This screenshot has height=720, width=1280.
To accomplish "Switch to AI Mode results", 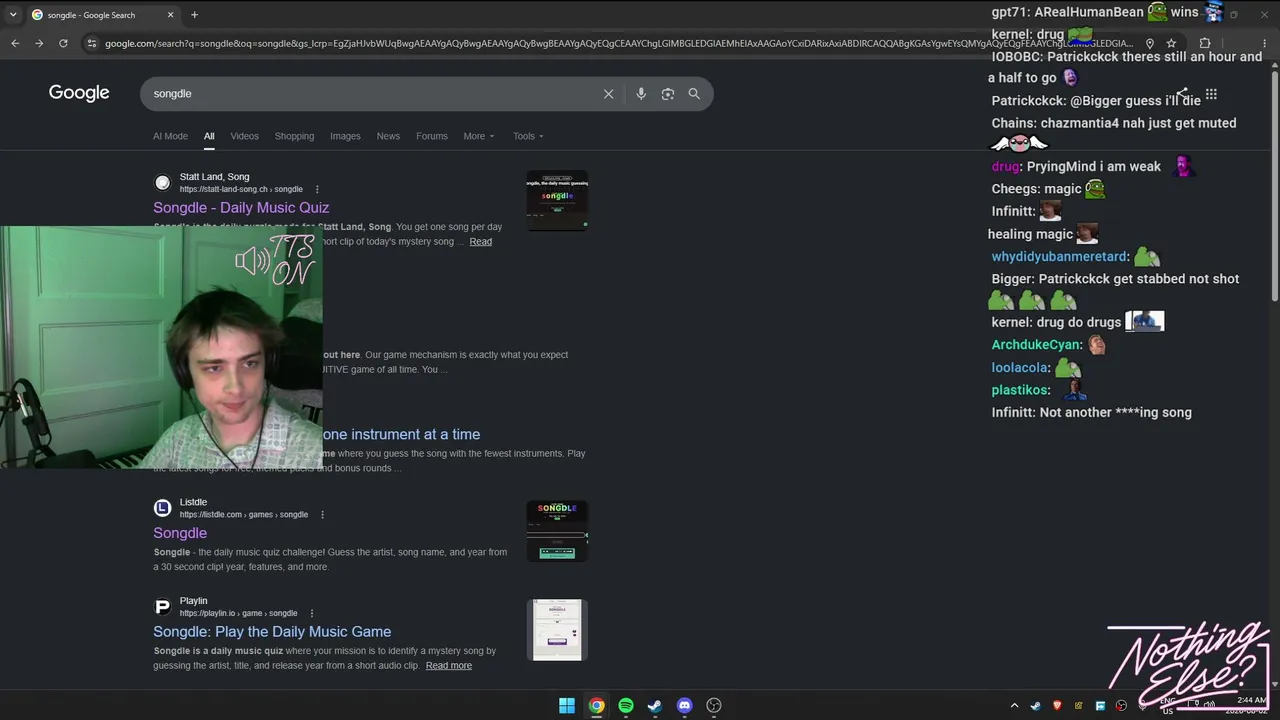I will click(x=170, y=136).
